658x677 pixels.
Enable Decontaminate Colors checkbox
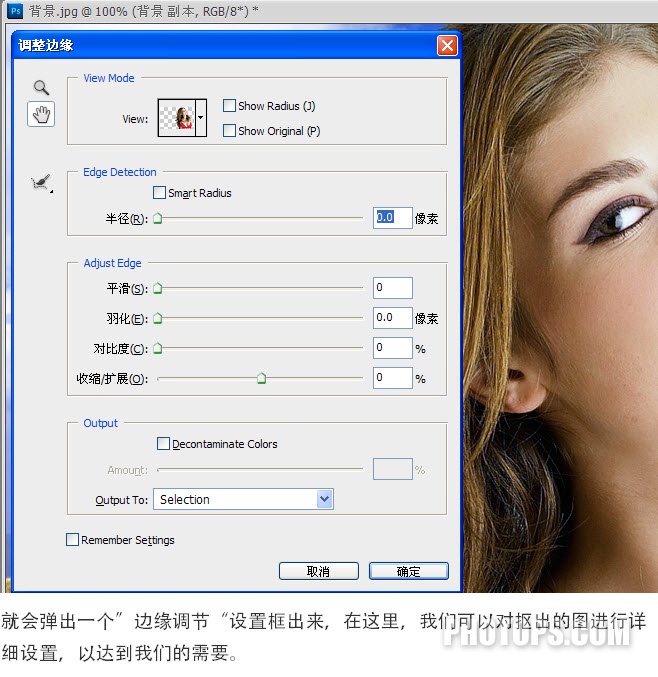tap(163, 443)
